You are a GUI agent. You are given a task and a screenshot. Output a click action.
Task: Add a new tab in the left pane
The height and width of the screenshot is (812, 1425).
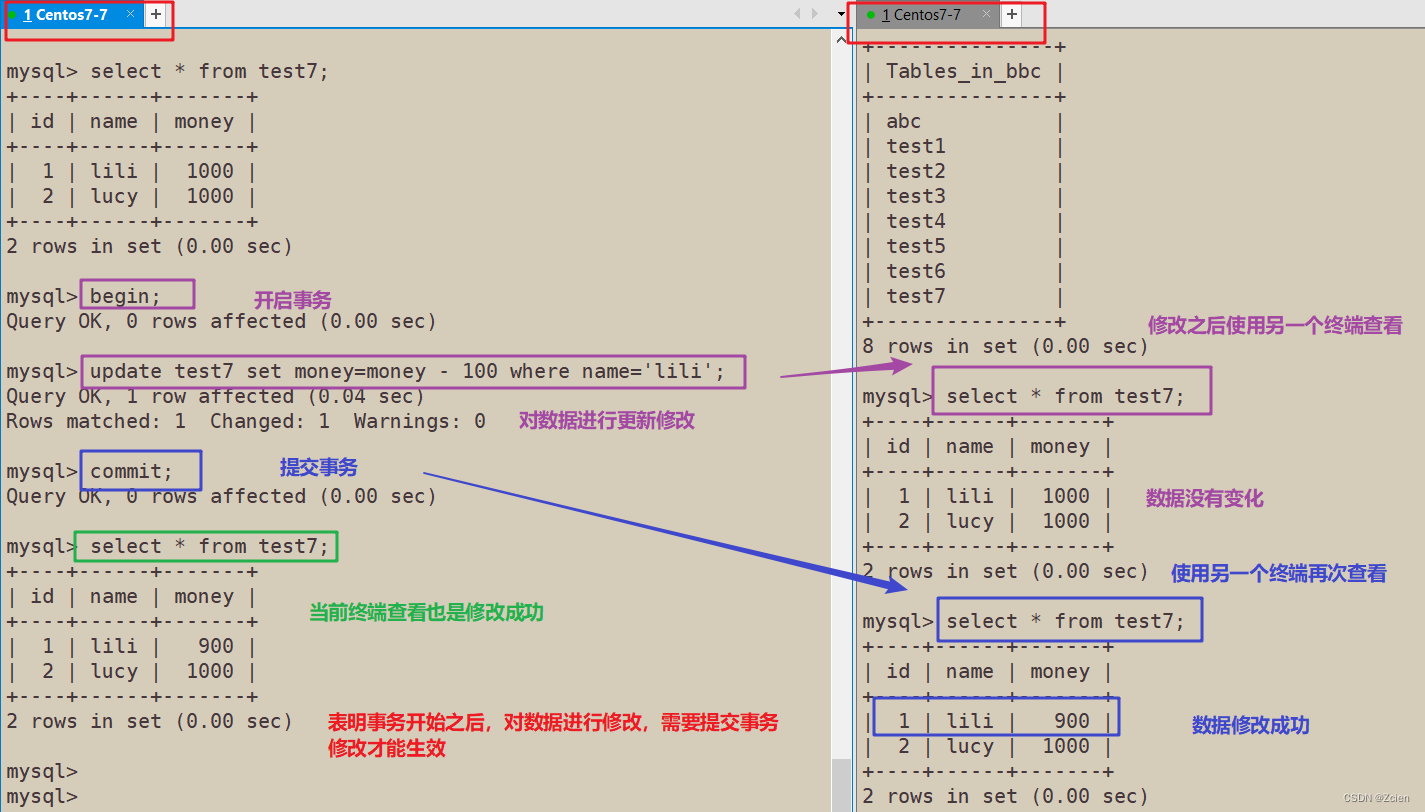pyautogui.click(x=156, y=14)
